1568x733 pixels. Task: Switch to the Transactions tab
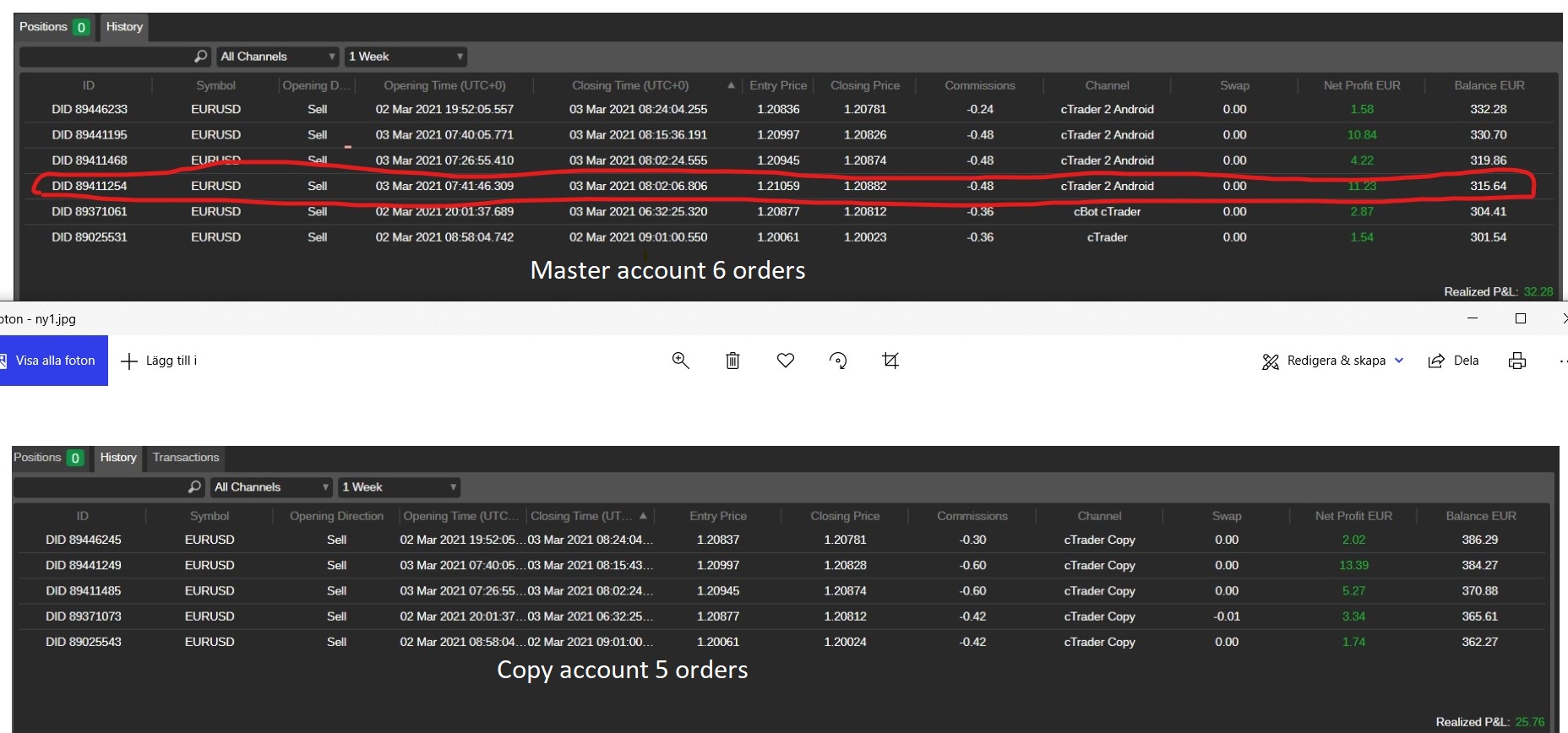click(186, 458)
